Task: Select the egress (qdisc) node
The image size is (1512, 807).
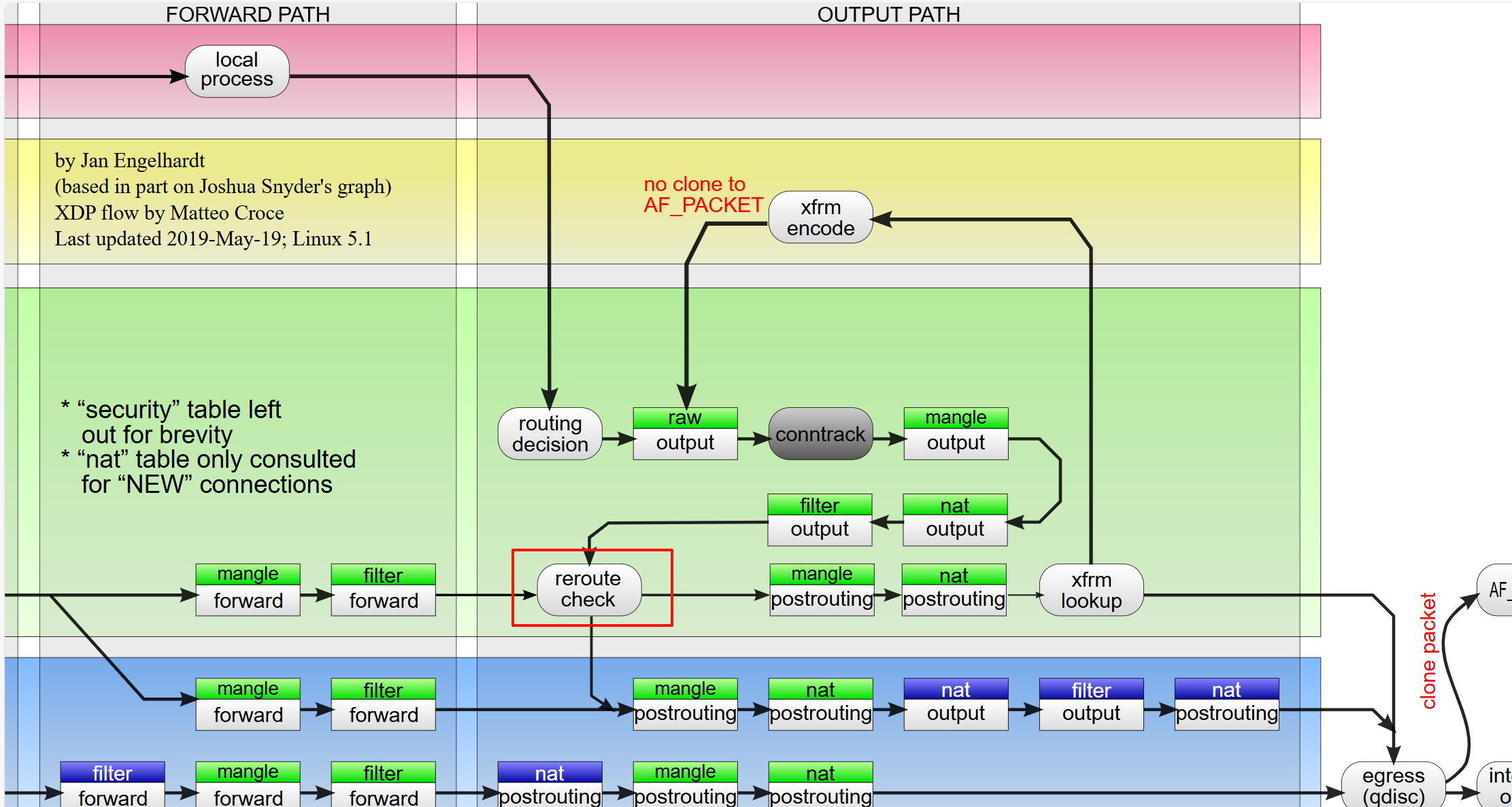Action: 1393,785
